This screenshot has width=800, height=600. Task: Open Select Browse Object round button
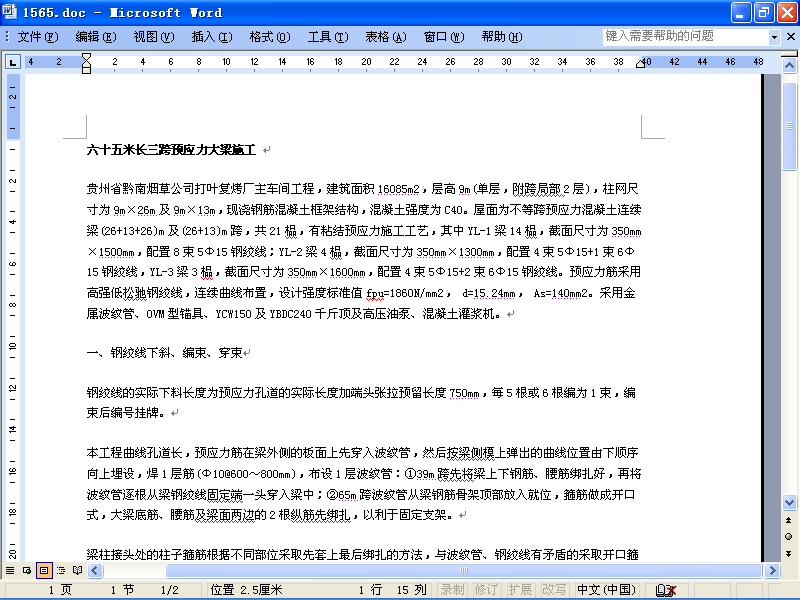coord(789,537)
